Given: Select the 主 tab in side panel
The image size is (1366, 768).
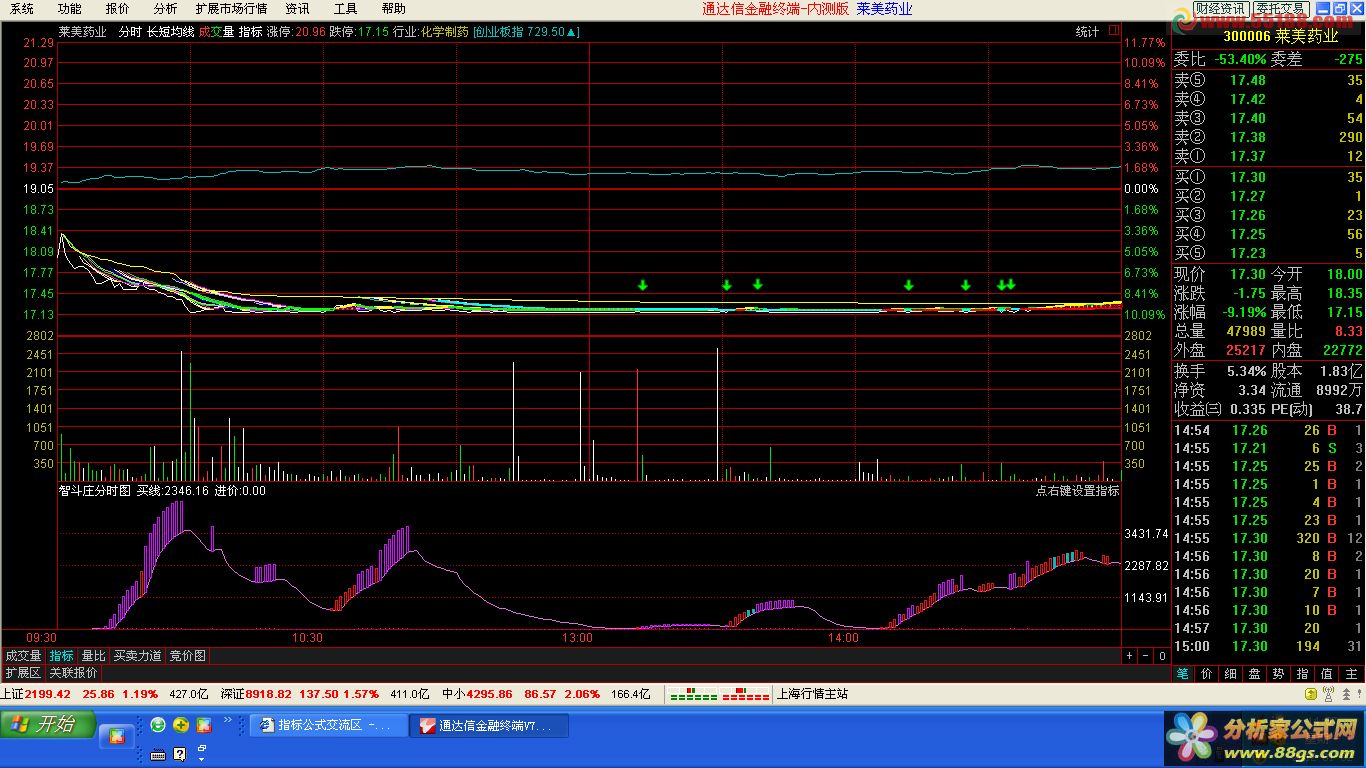Looking at the screenshot, I should tap(1351, 674).
